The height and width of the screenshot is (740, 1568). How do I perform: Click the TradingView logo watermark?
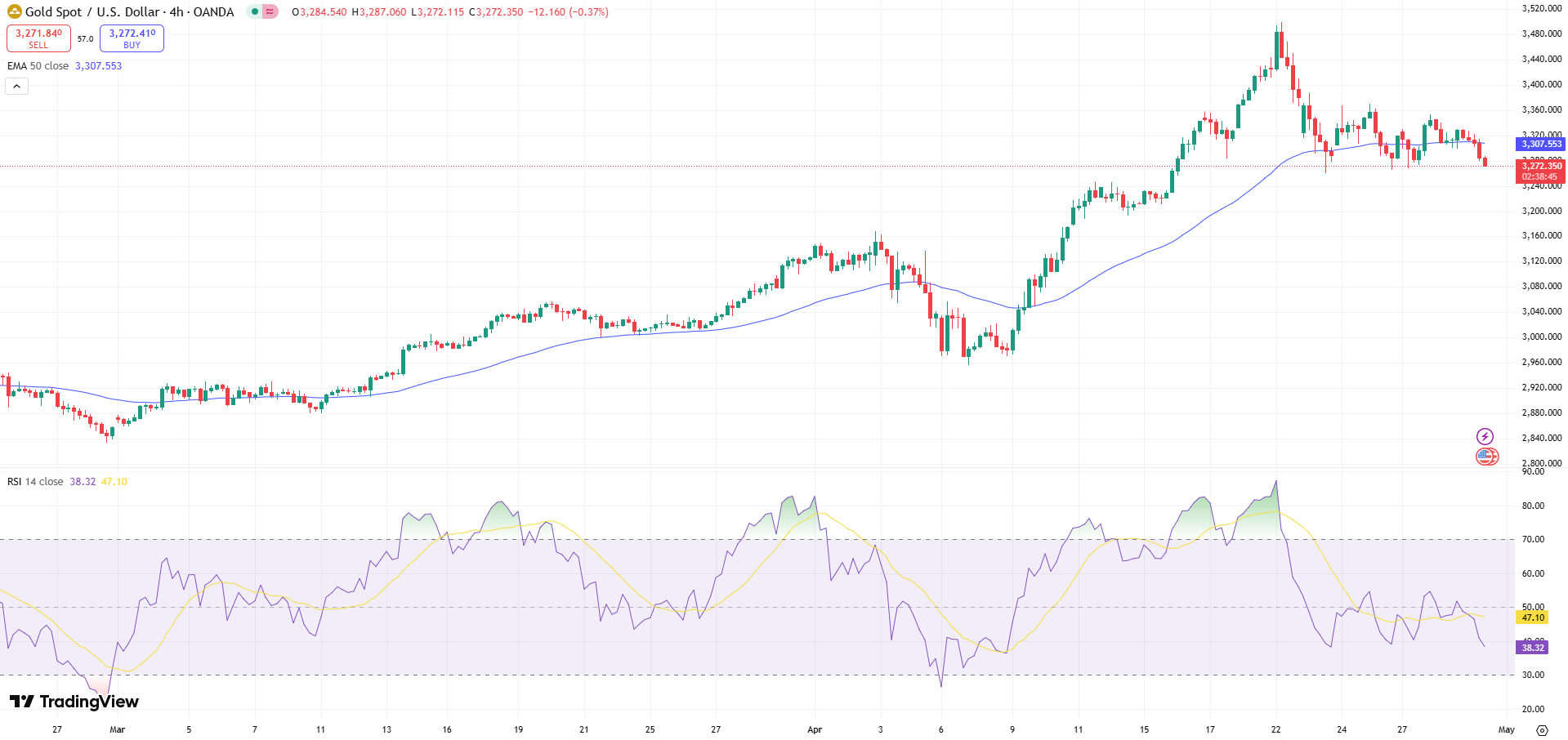coord(74,701)
